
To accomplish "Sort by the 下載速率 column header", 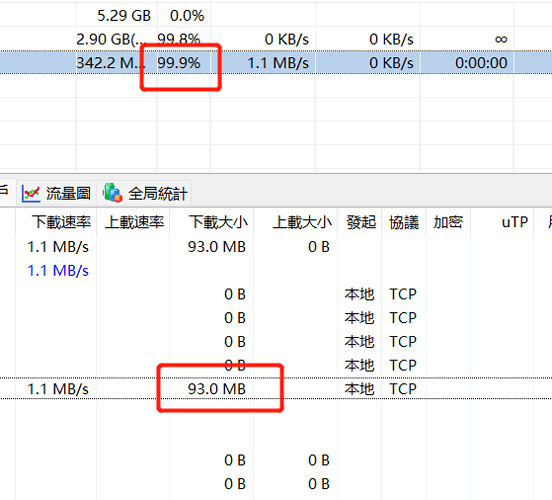I will click(62, 222).
